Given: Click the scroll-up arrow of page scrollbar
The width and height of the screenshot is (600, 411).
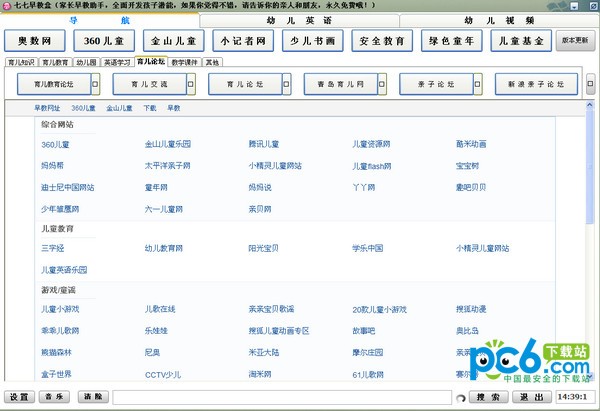Looking at the screenshot, I should click(x=590, y=105).
